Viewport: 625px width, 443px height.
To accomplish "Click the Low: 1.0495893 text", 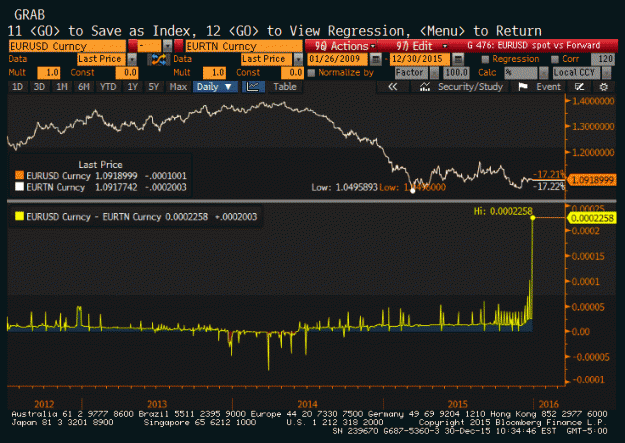I will pyautogui.click(x=344, y=187).
